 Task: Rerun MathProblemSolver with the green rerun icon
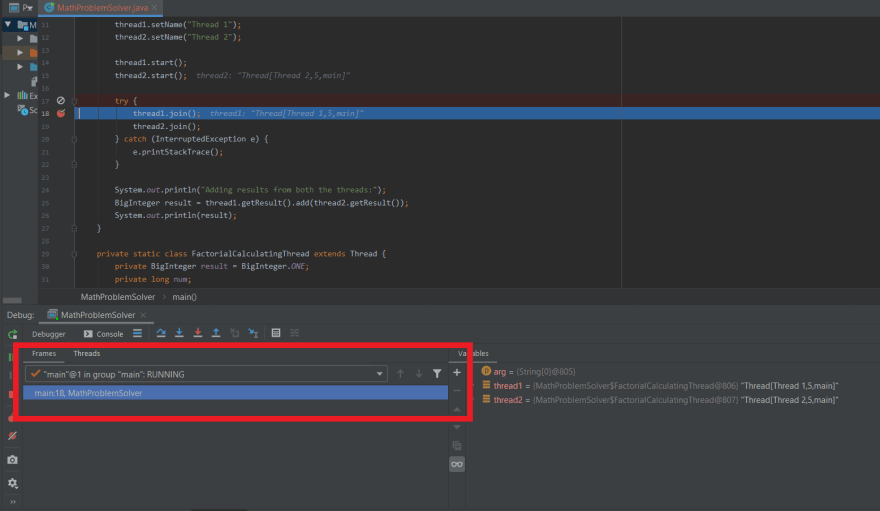(12, 335)
